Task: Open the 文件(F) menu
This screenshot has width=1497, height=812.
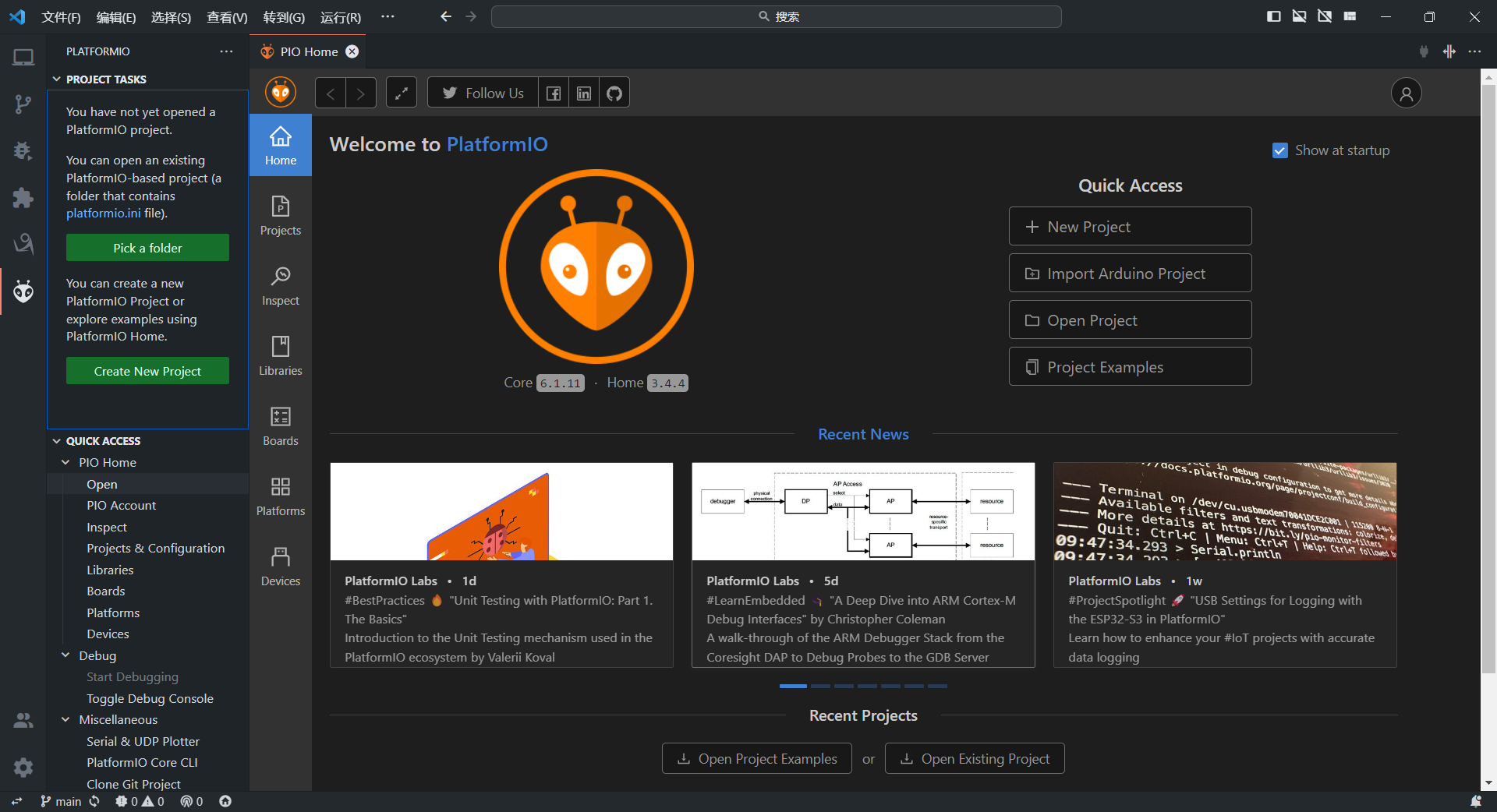Action: pyautogui.click(x=61, y=17)
